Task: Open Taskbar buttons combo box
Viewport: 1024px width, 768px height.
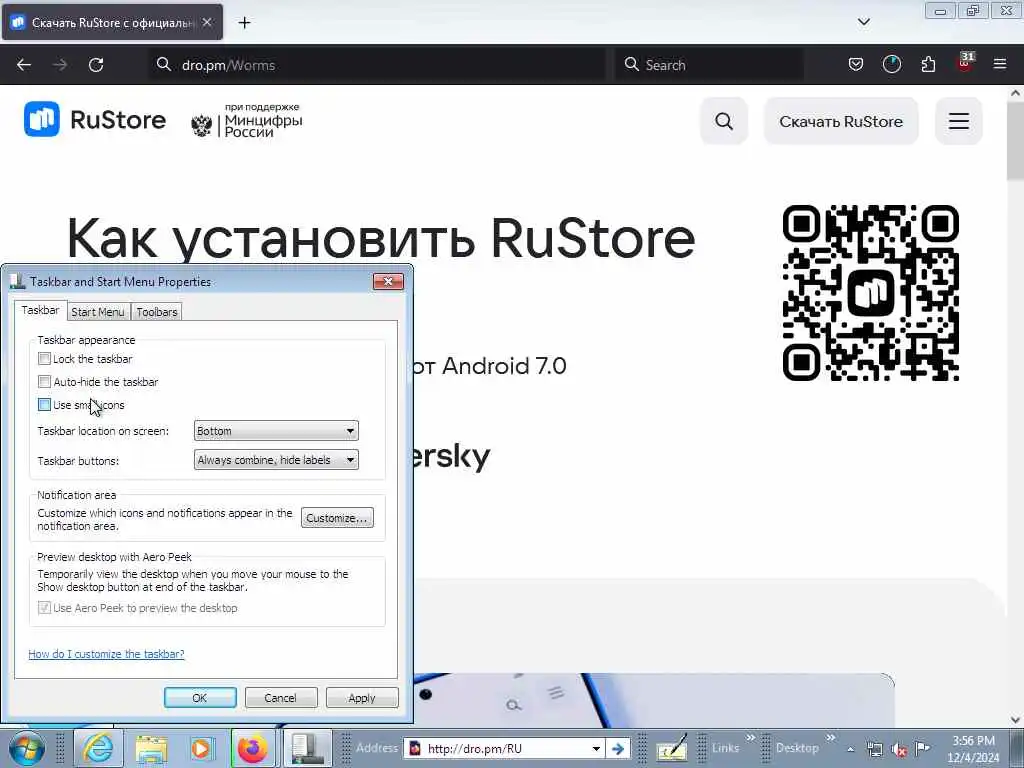Action: [276, 460]
